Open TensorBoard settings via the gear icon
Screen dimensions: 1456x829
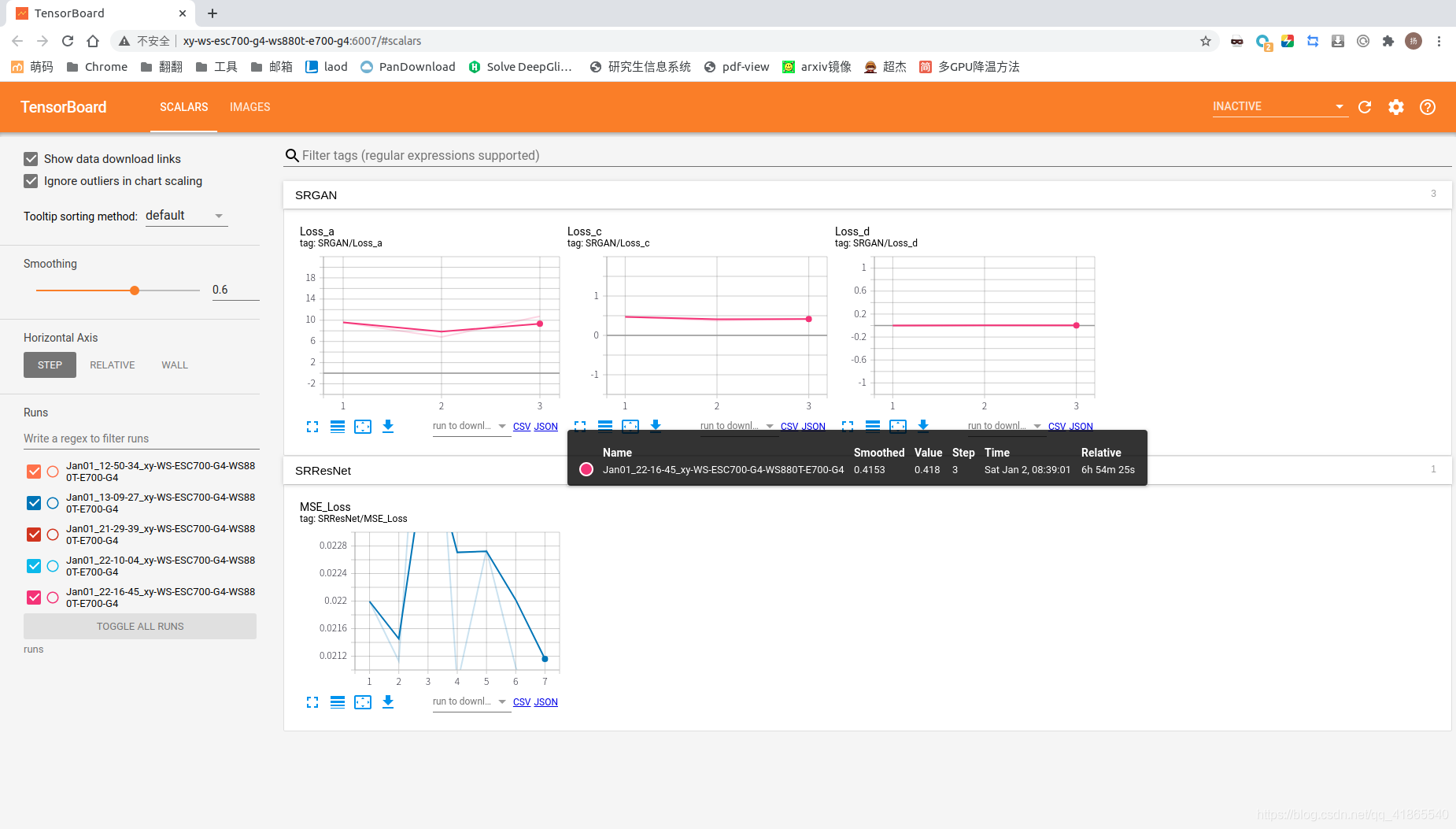pos(1396,107)
